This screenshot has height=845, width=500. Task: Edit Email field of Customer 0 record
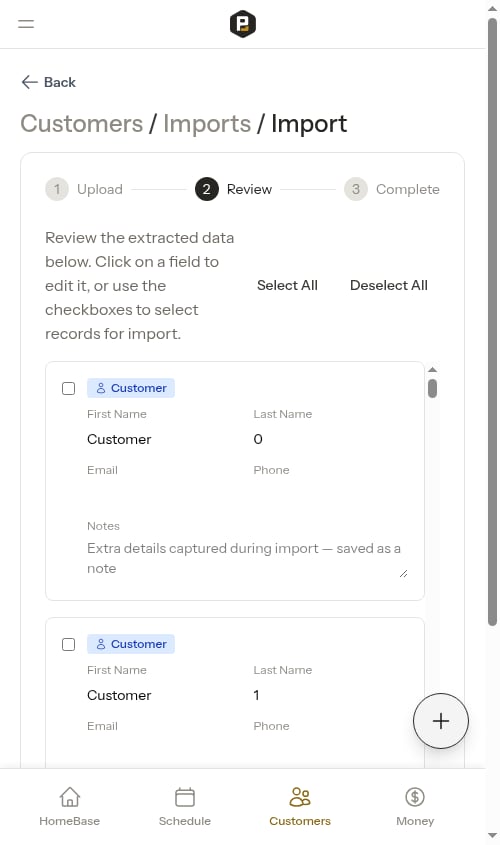pyautogui.click(x=164, y=495)
